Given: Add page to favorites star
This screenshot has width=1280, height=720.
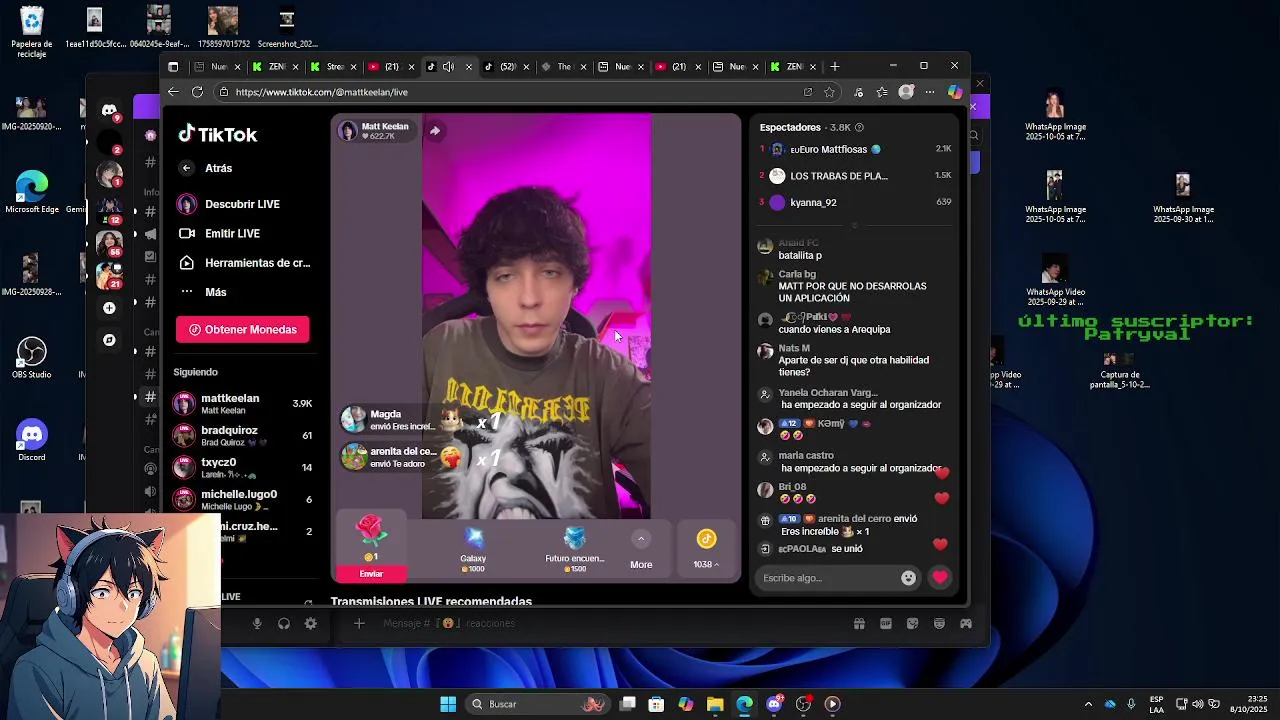Looking at the screenshot, I should [x=829, y=92].
